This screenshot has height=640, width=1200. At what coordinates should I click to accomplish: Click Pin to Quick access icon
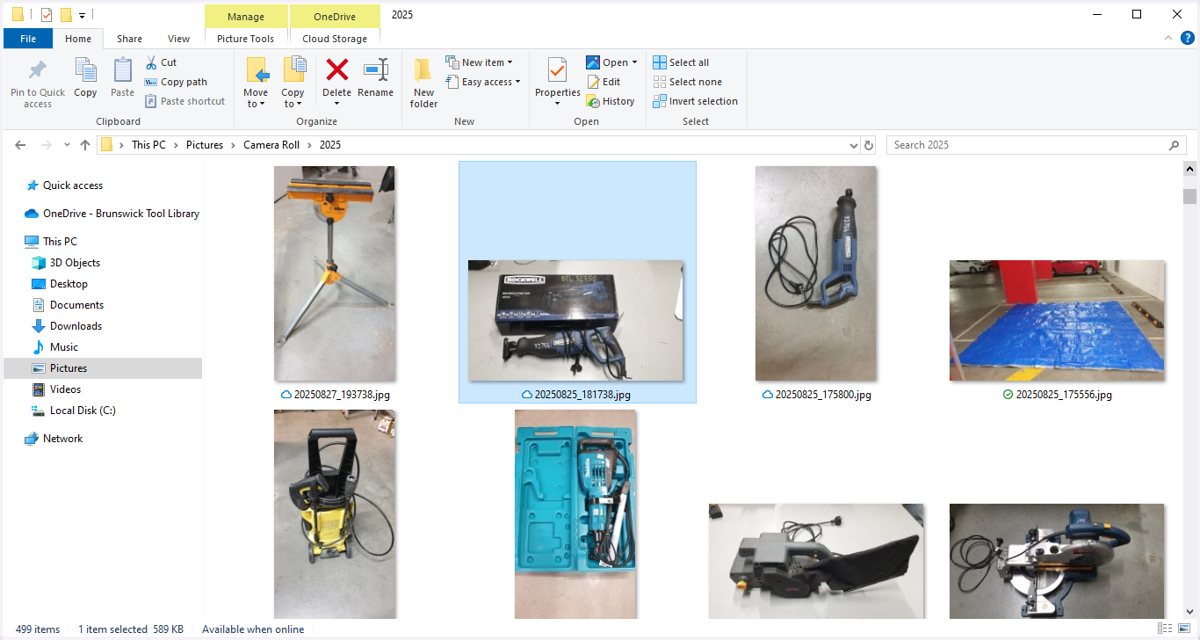point(37,71)
